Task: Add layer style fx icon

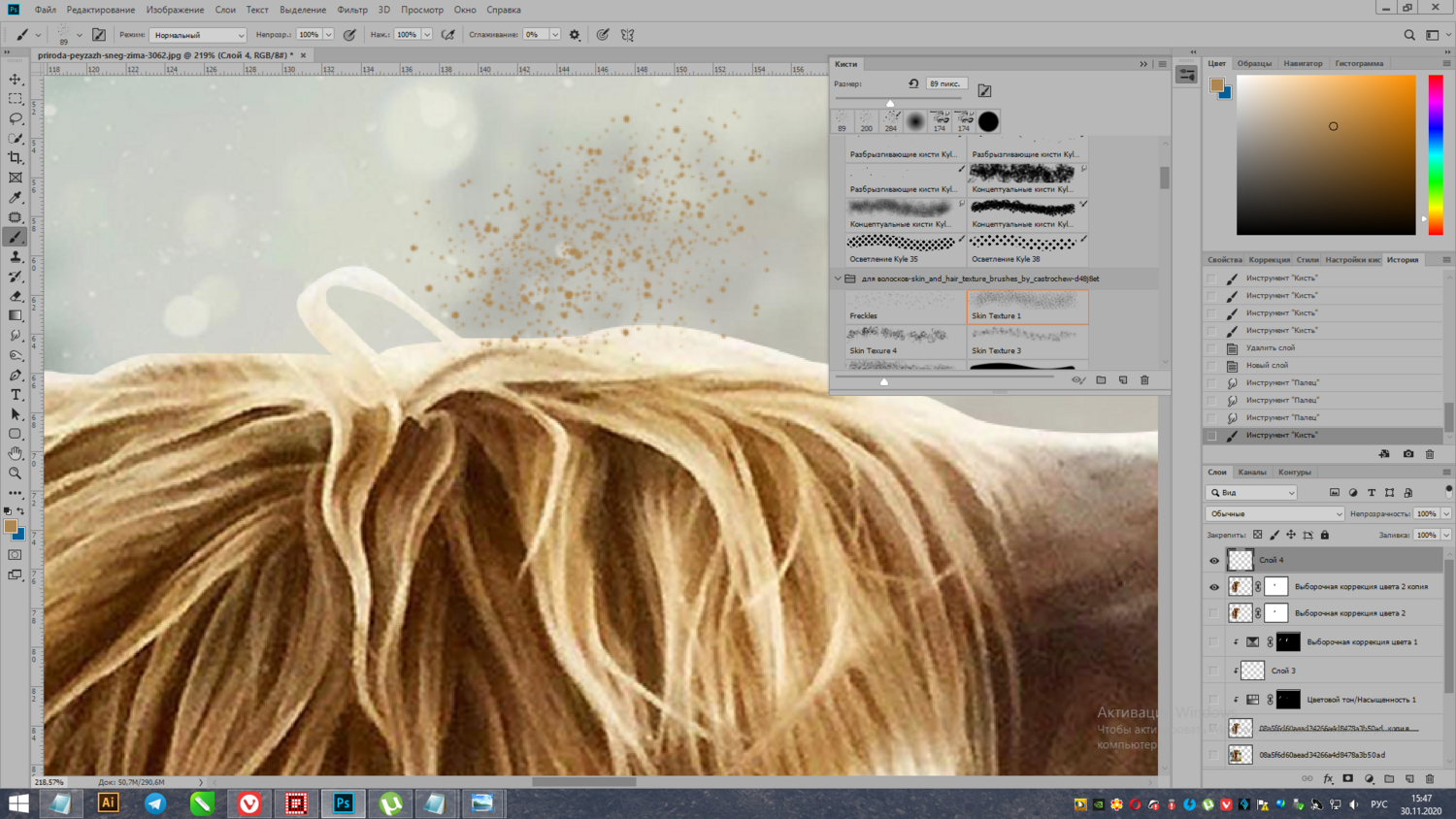Action: point(1328,779)
